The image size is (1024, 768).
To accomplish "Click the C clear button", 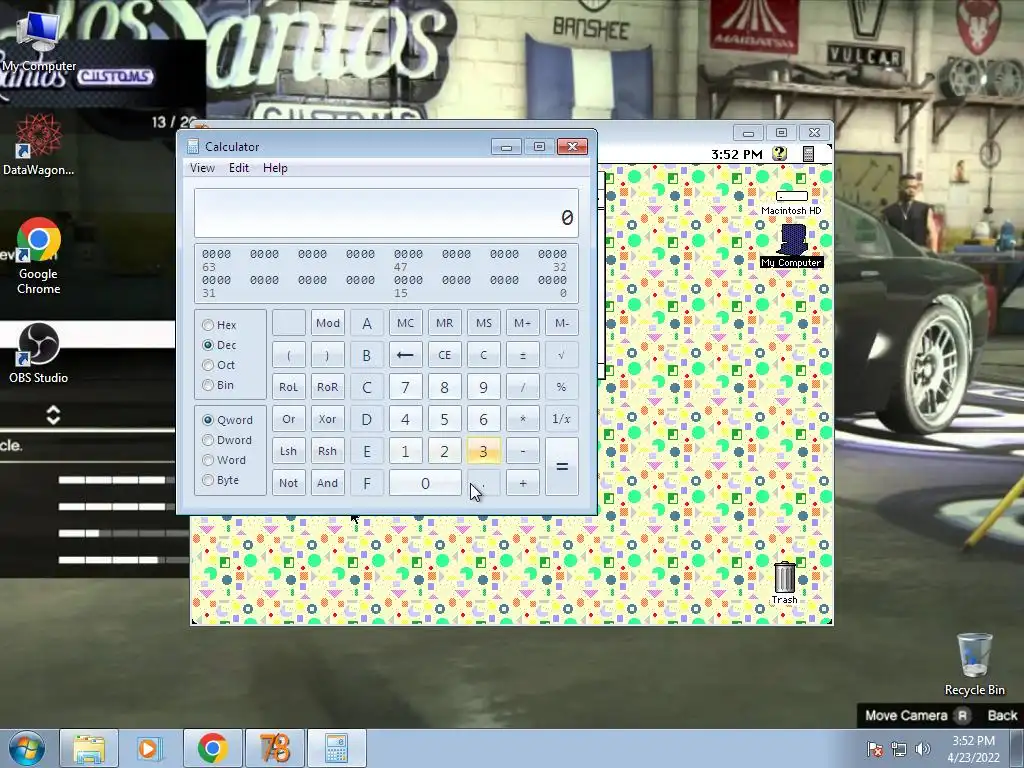I will click(x=483, y=355).
